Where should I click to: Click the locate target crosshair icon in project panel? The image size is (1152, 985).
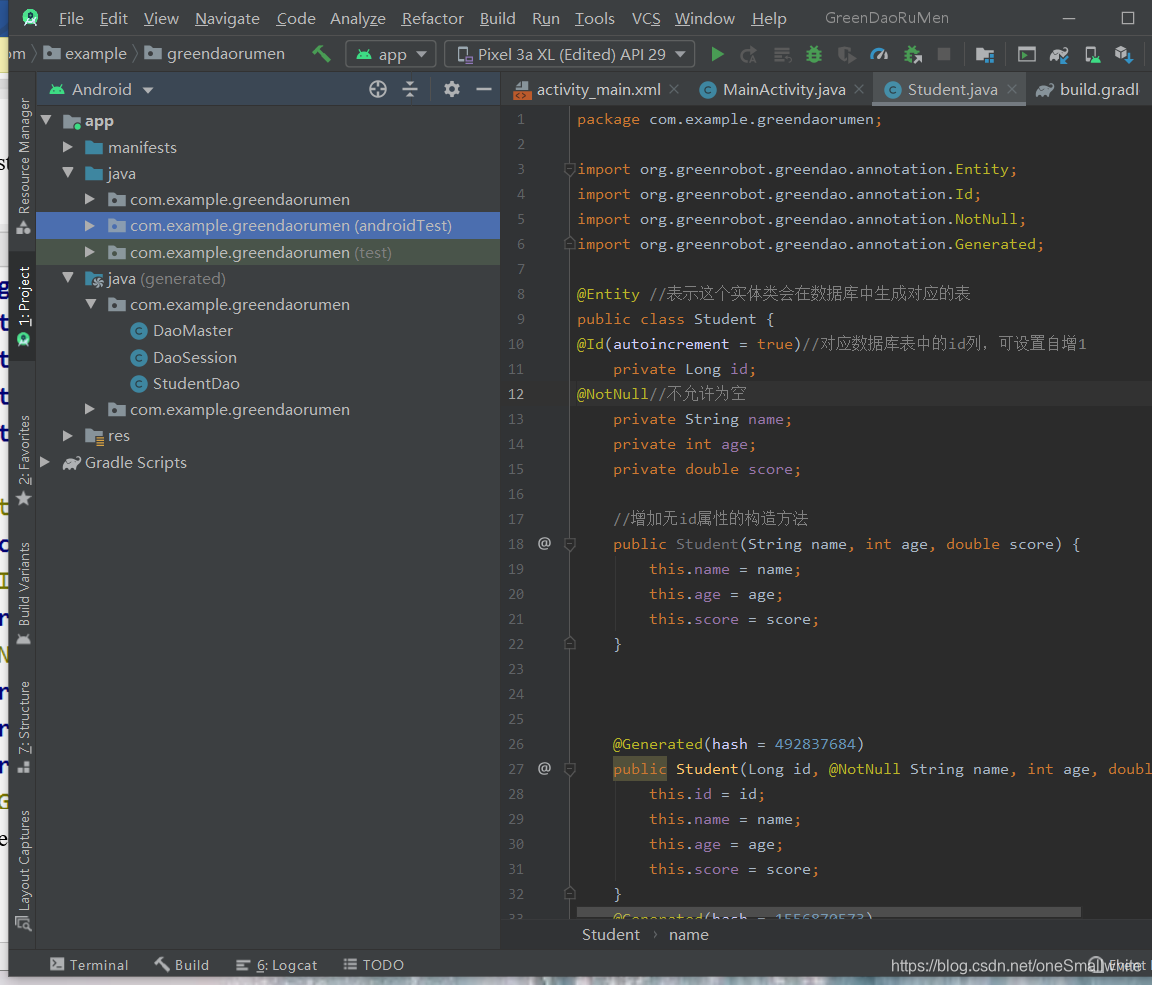[x=378, y=90]
